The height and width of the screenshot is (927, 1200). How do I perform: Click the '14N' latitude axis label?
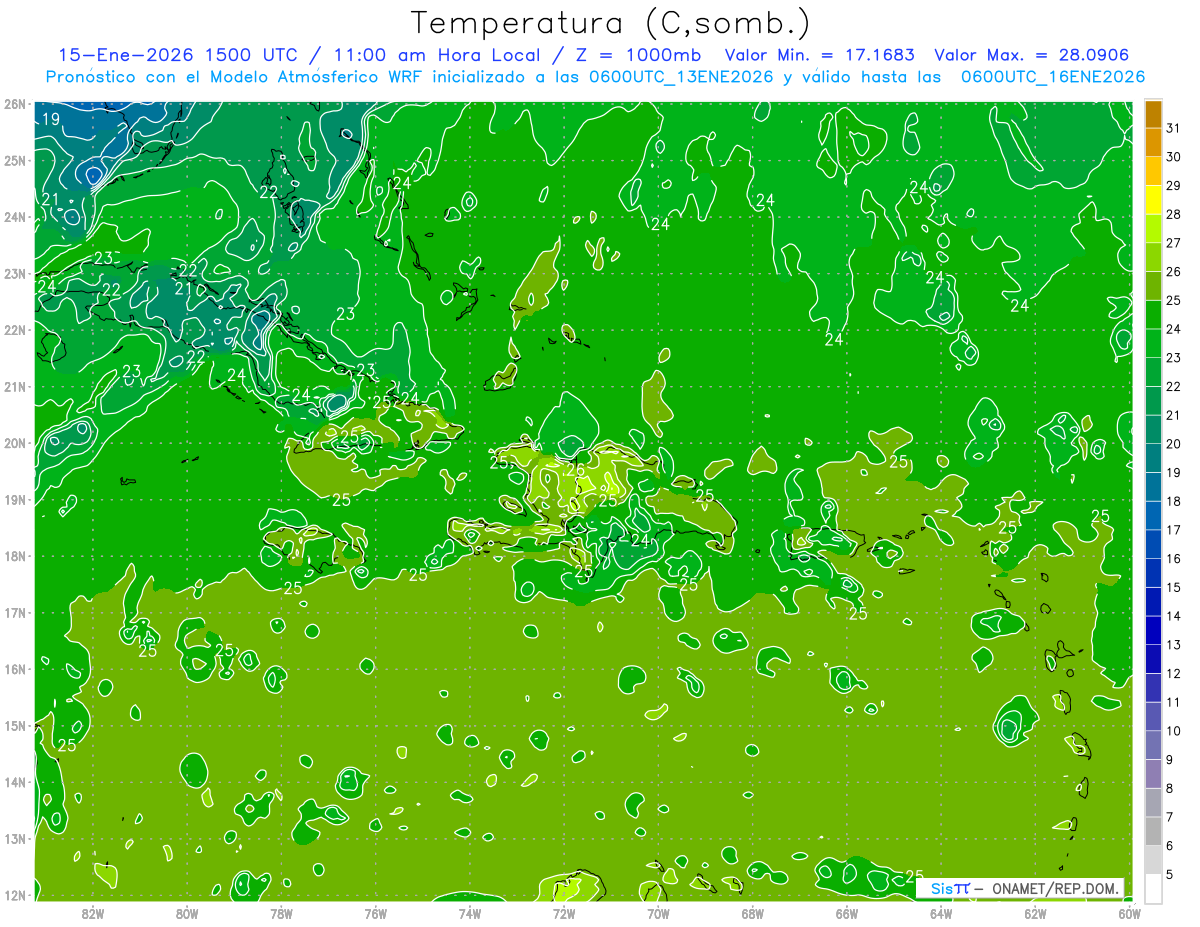15,782
